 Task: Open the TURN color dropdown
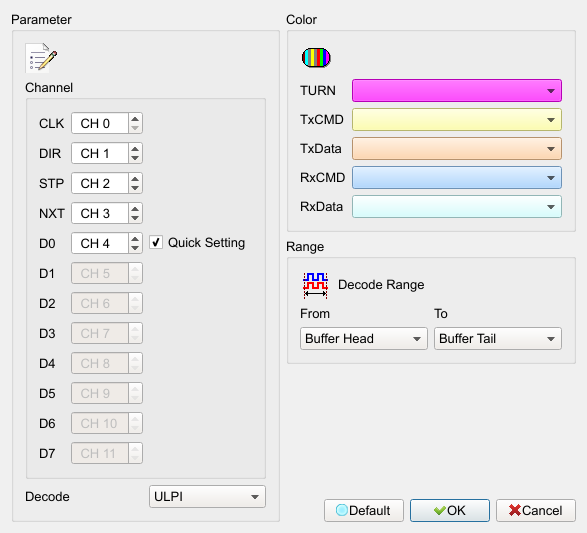click(457, 90)
